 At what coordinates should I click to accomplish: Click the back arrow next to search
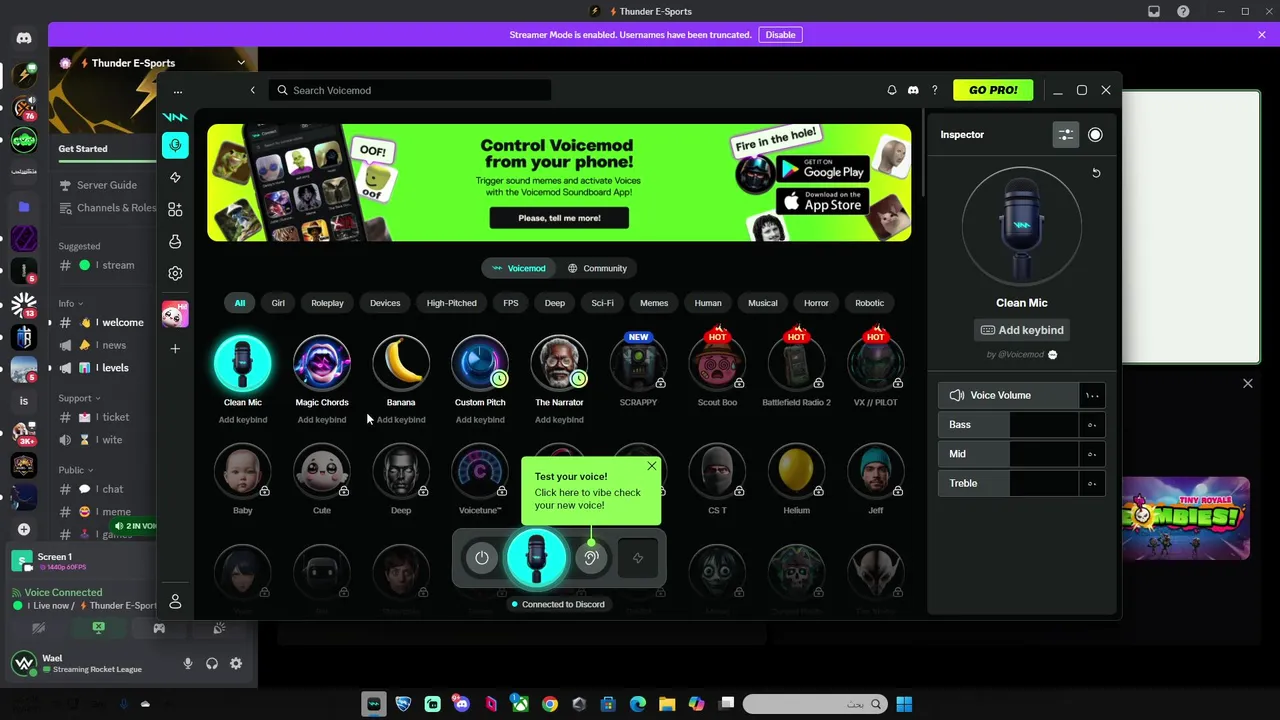[252, 90]
